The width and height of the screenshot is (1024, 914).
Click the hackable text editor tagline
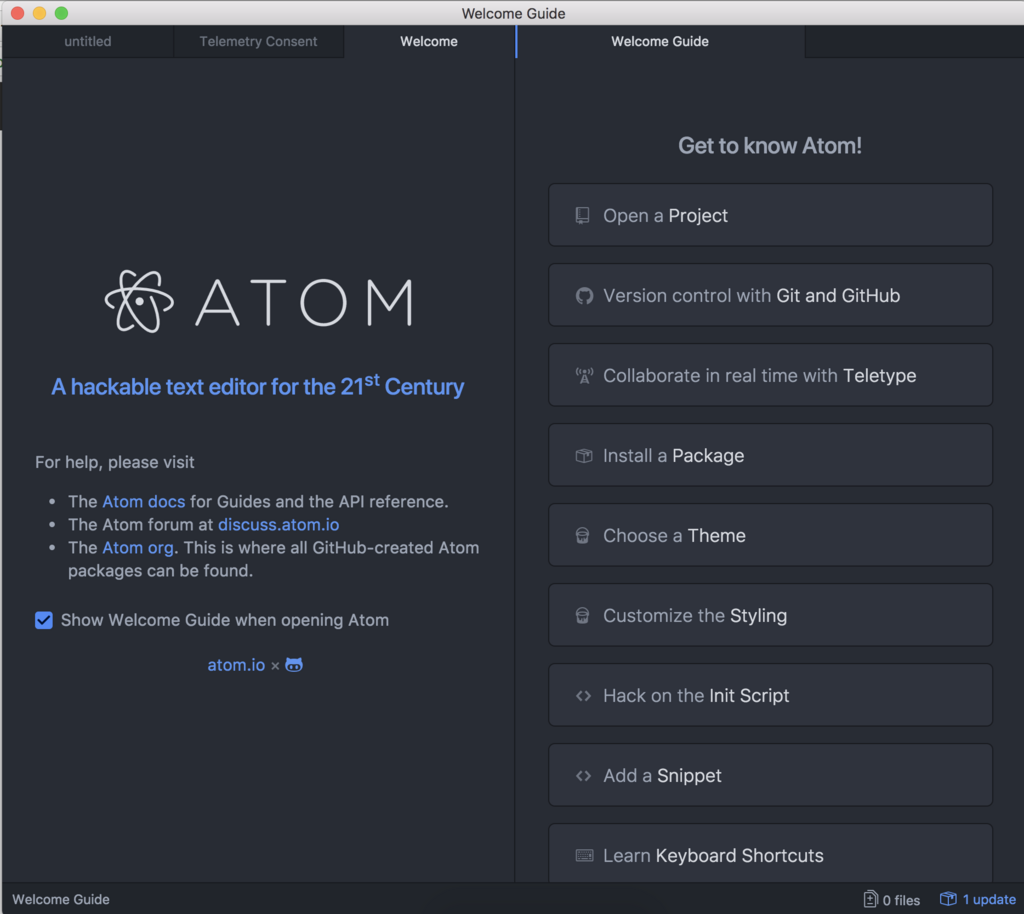[258, 386]
